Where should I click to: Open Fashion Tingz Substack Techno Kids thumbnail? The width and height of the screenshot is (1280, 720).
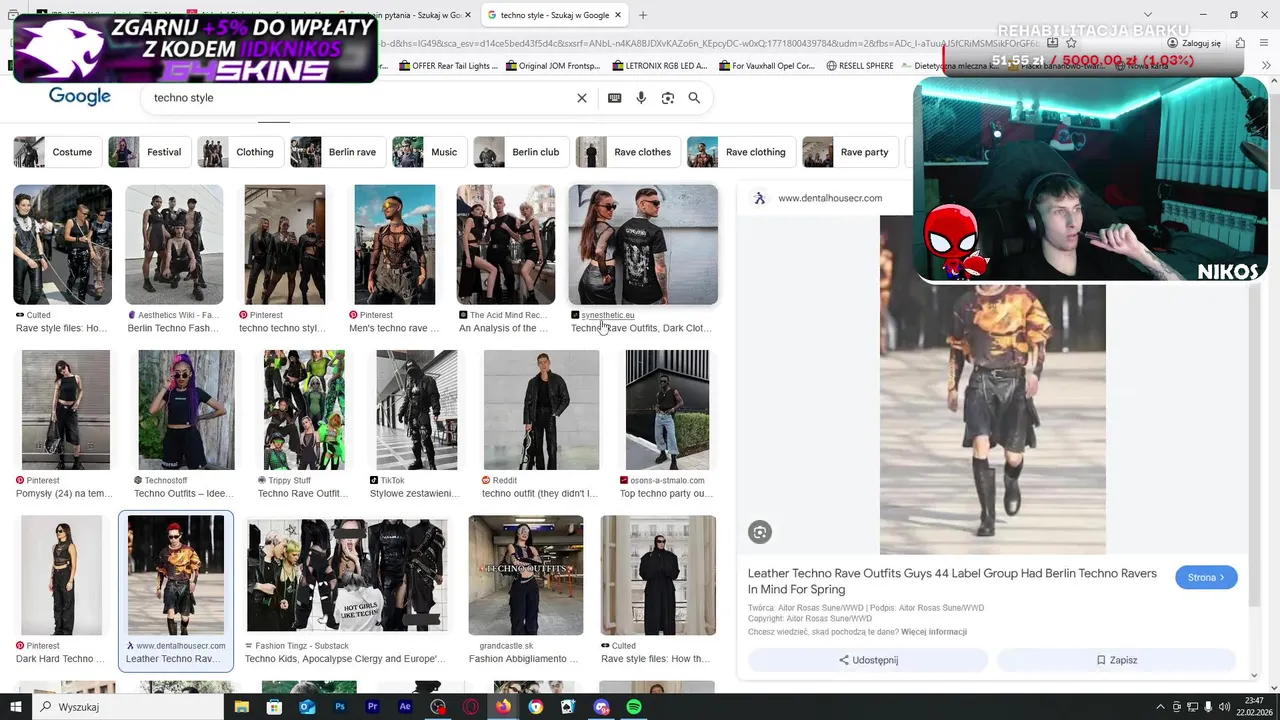coord(347,575)
